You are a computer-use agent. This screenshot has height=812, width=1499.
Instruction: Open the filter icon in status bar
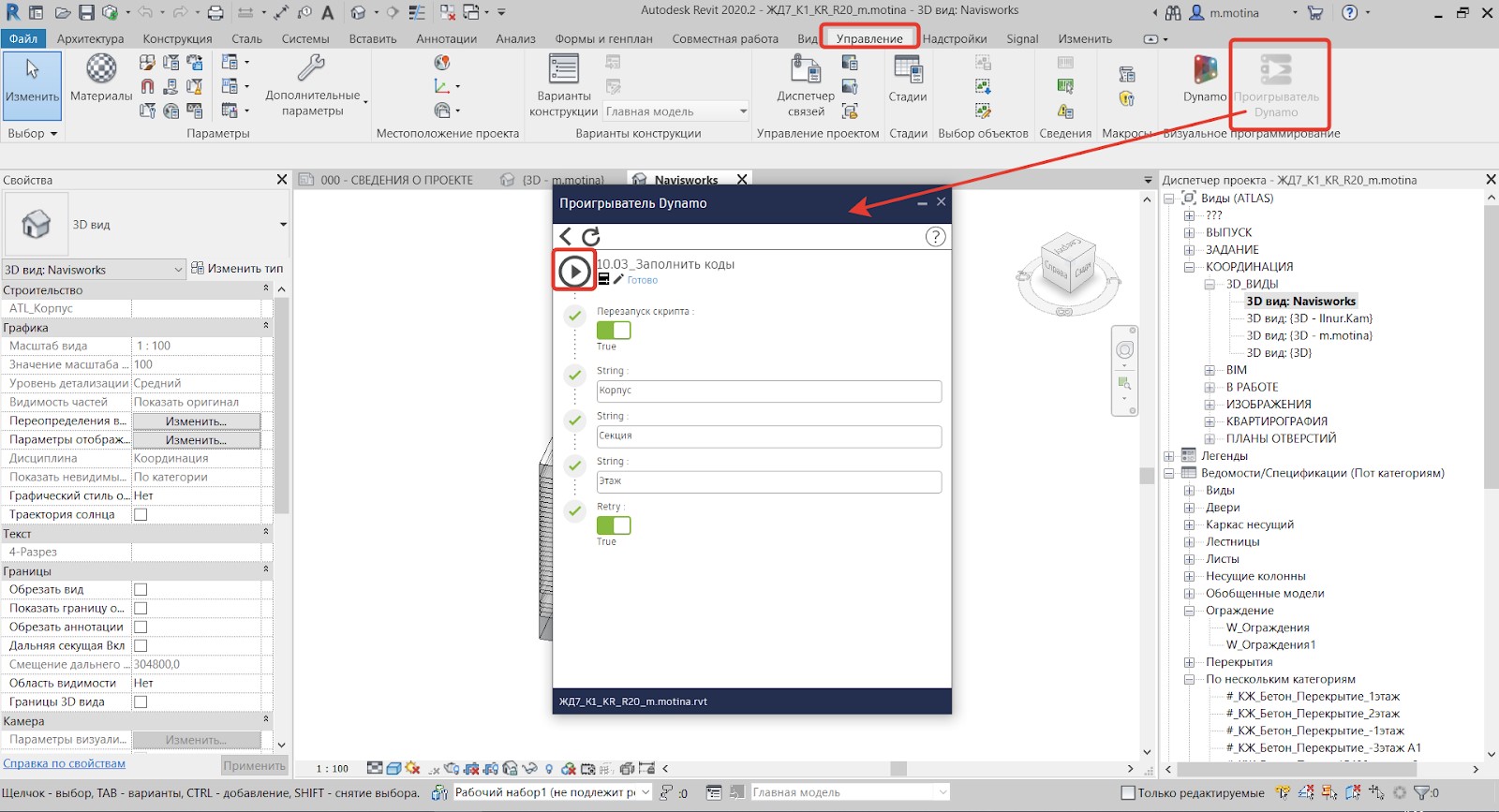(1421, 792)
